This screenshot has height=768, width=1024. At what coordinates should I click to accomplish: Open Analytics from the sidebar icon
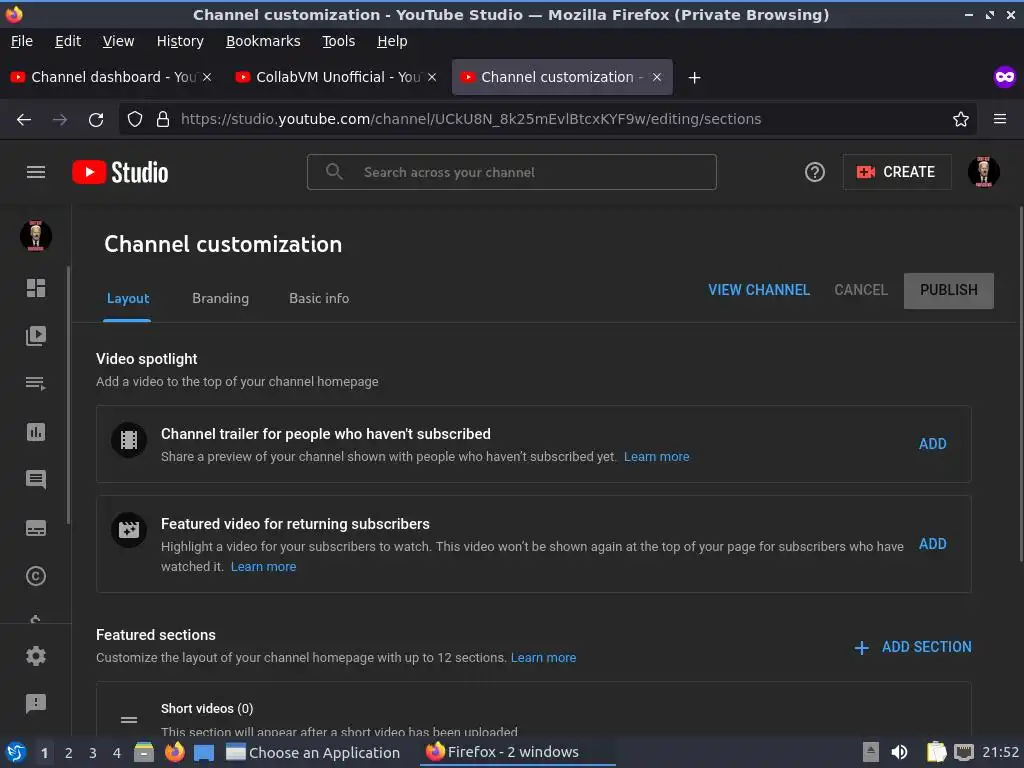coord(36,432)
